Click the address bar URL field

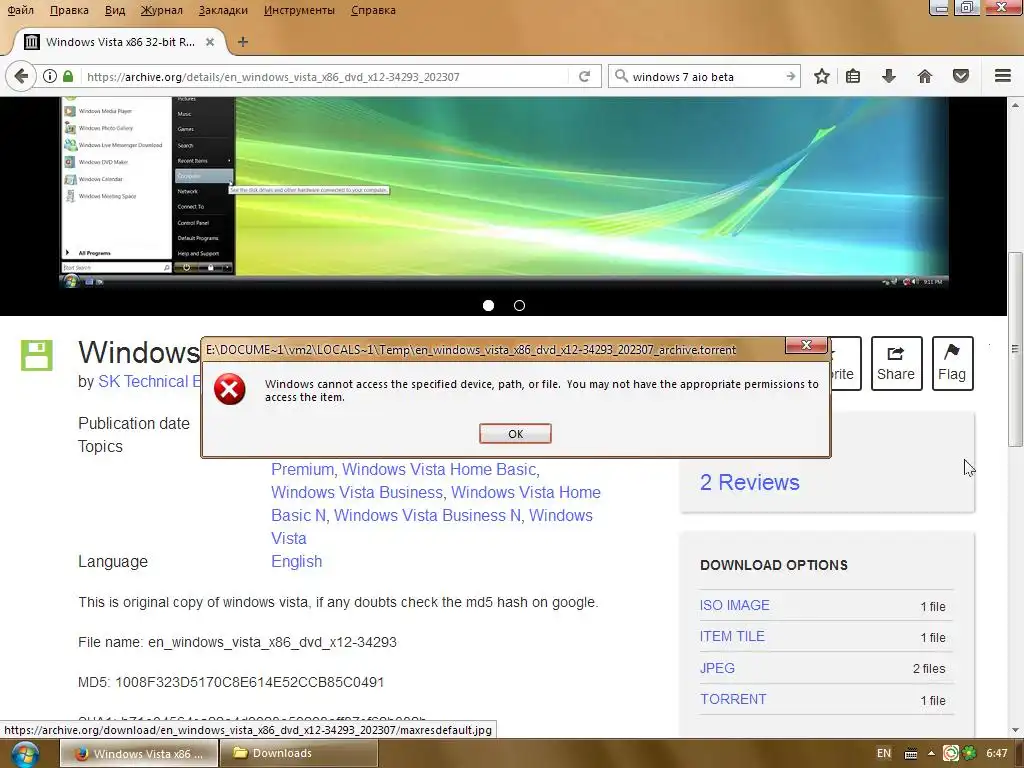[x=327, y=76]
